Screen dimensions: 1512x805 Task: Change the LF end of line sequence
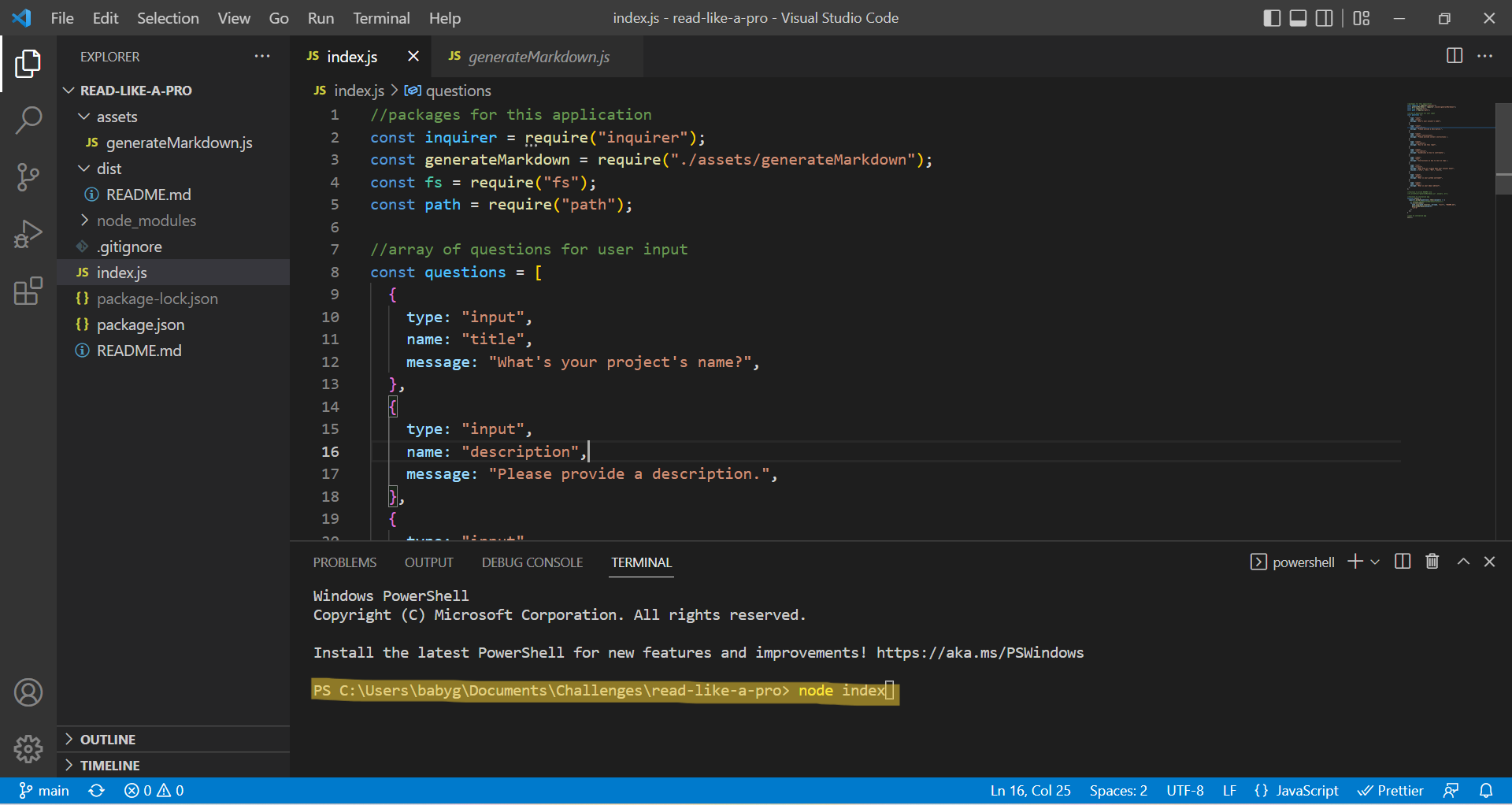[1229, 791]
